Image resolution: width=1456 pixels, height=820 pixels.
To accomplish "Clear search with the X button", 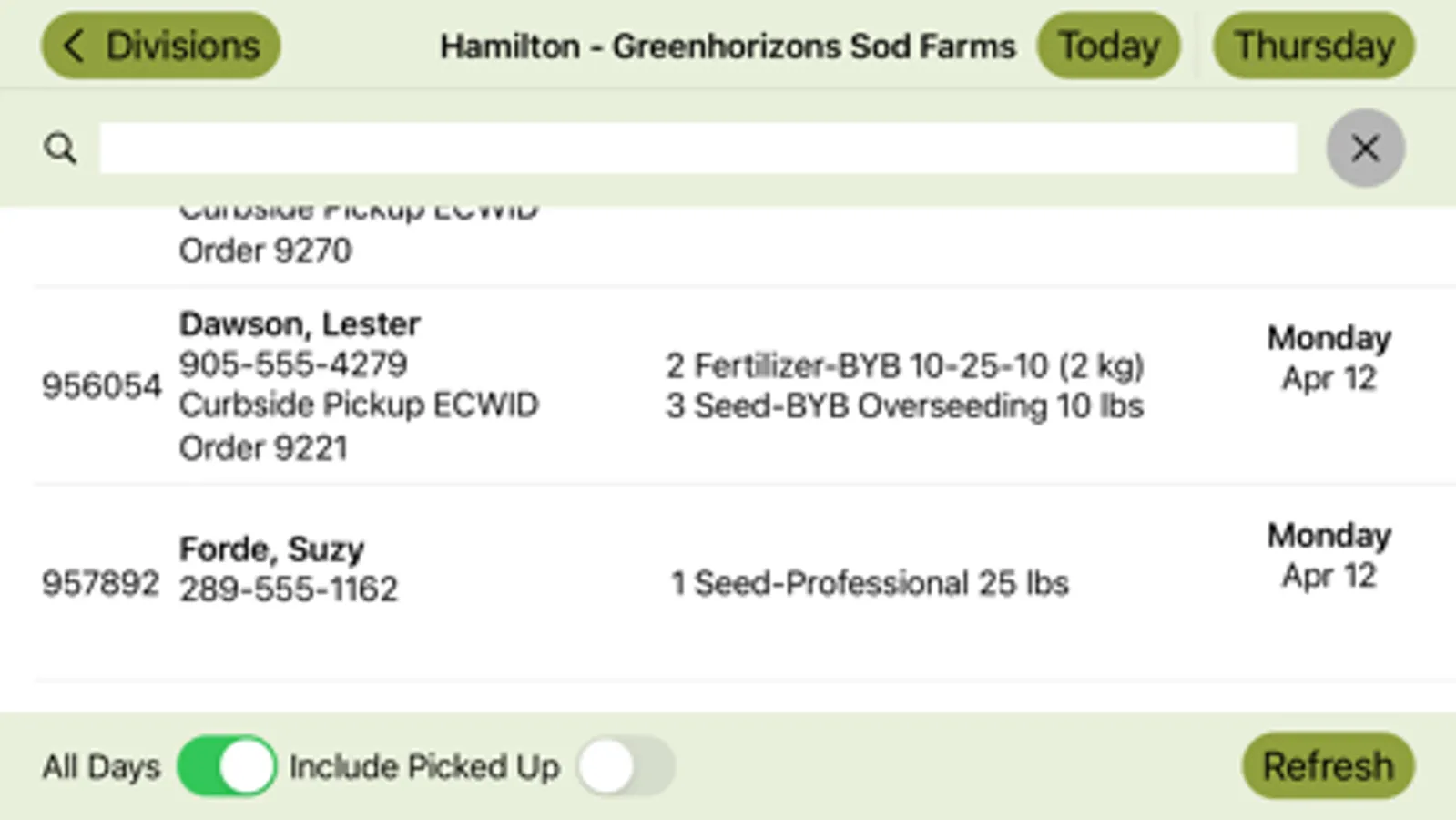I will (1364, 148).
